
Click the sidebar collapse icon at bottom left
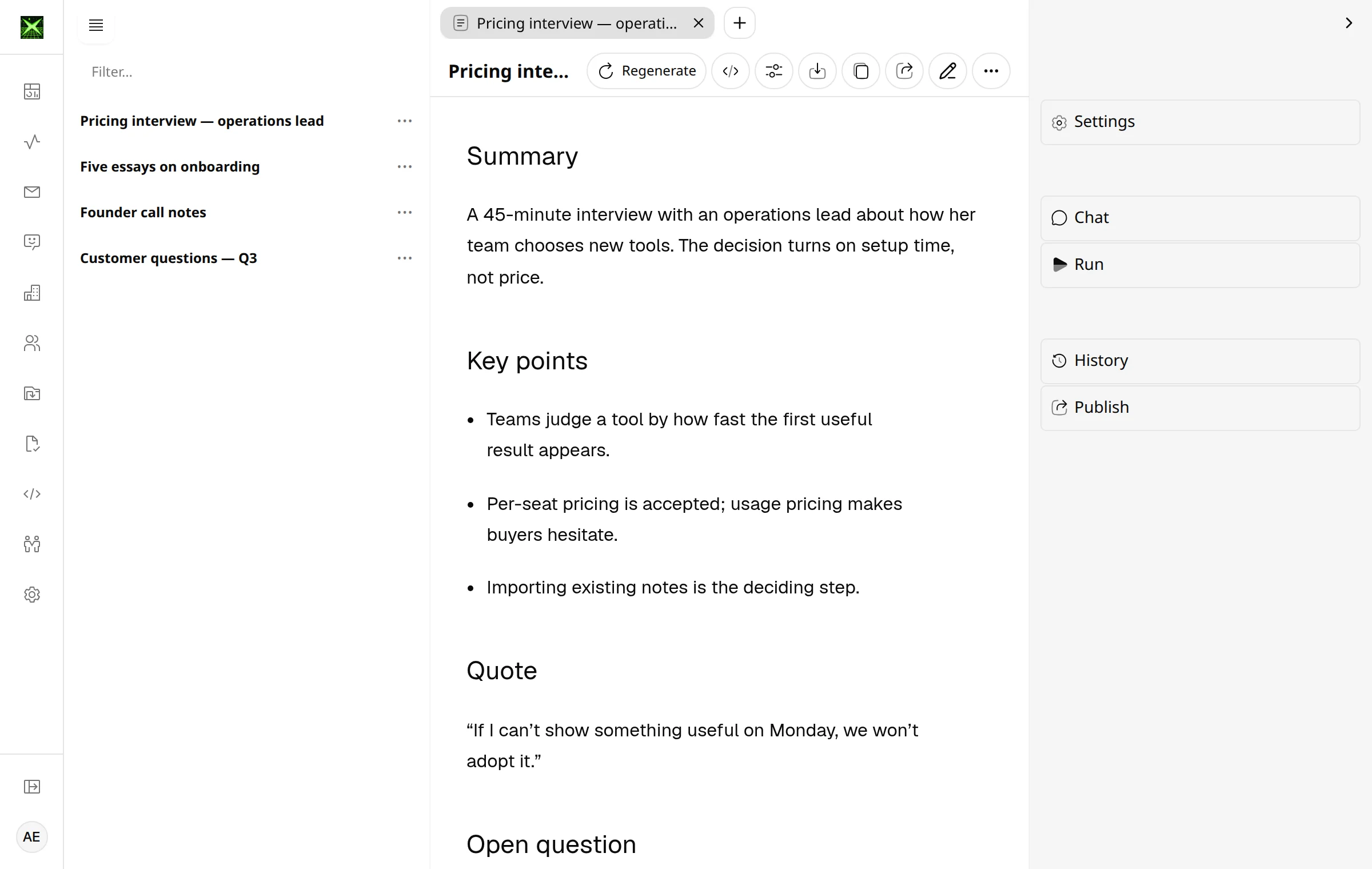32,787
